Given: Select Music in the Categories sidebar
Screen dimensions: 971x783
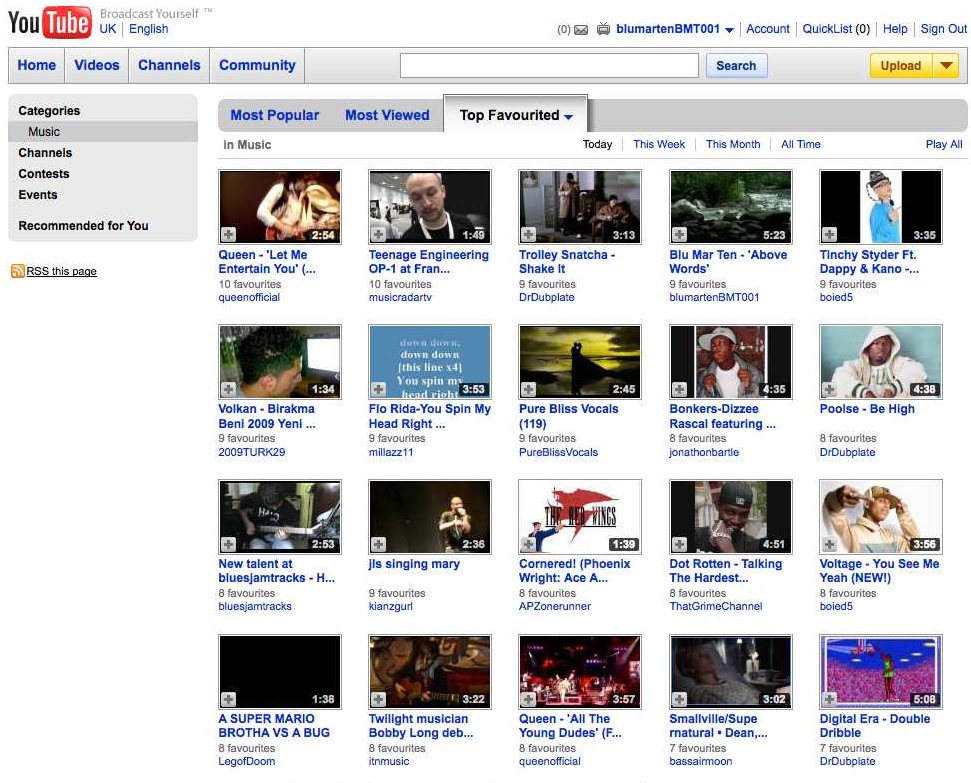Looking at the screenshot, I should 44,132.
